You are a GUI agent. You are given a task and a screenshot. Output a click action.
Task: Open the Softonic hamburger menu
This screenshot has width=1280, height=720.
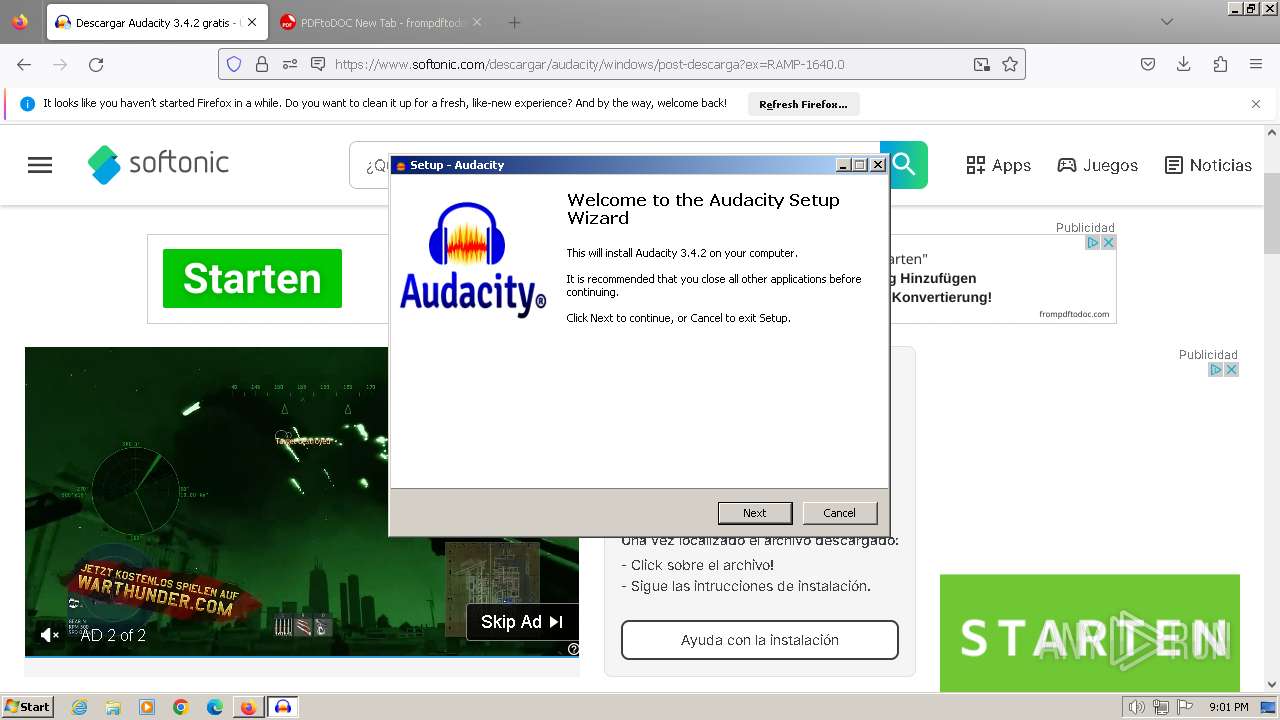pos(40,165)
